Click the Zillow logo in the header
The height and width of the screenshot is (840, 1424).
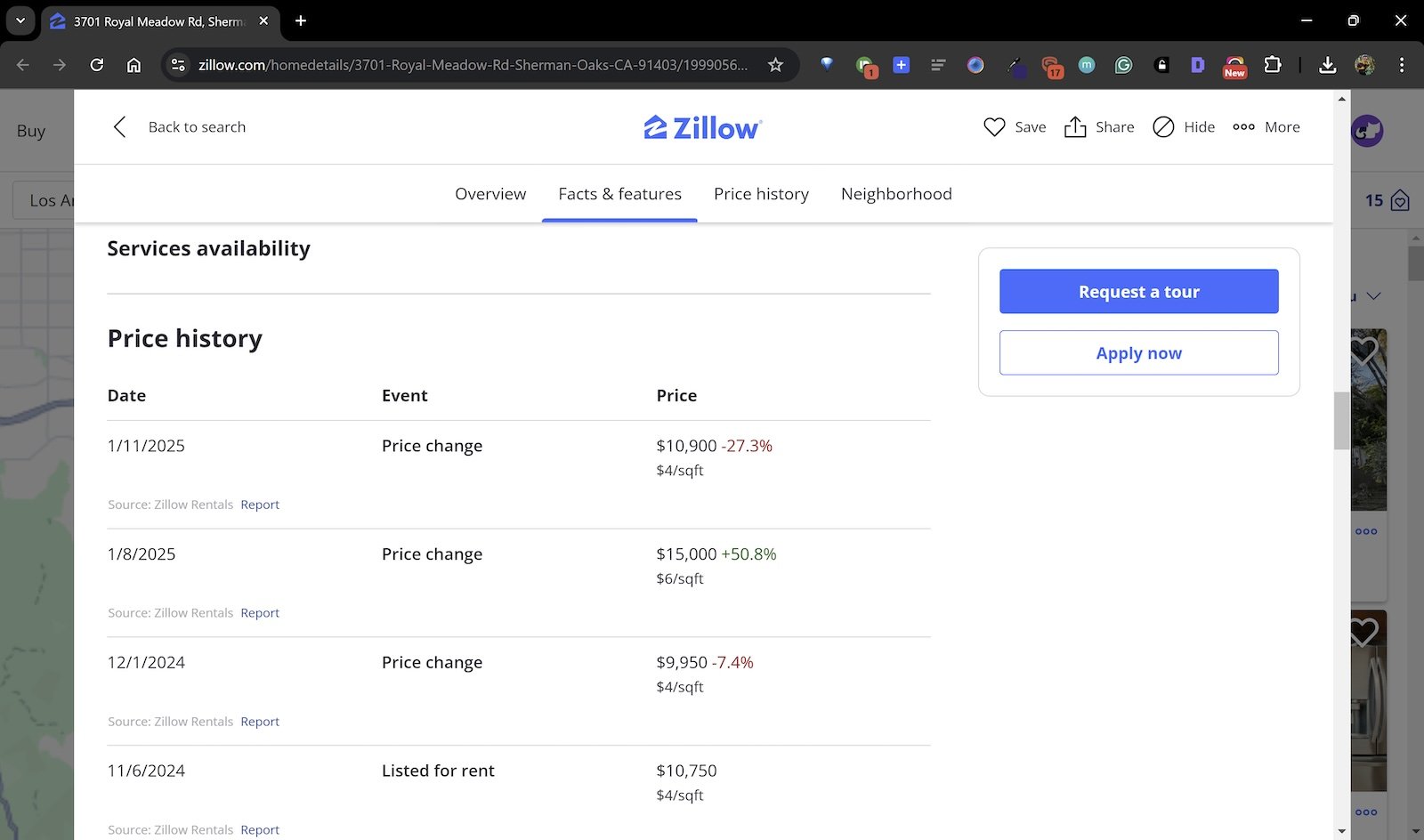(702, 127)
